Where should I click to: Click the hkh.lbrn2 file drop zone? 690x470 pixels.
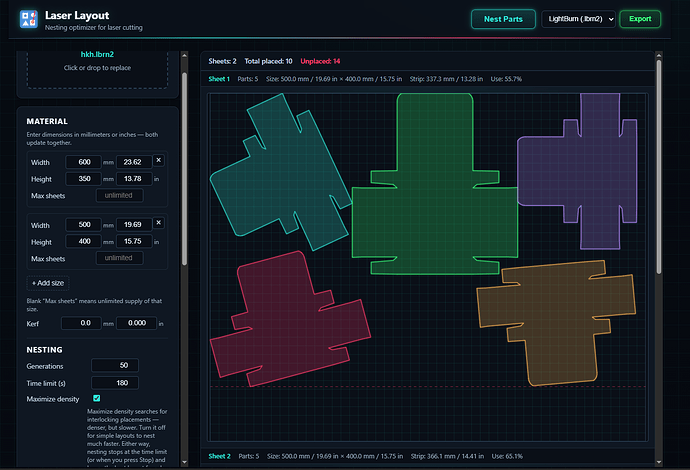click(x=97, y=68)
